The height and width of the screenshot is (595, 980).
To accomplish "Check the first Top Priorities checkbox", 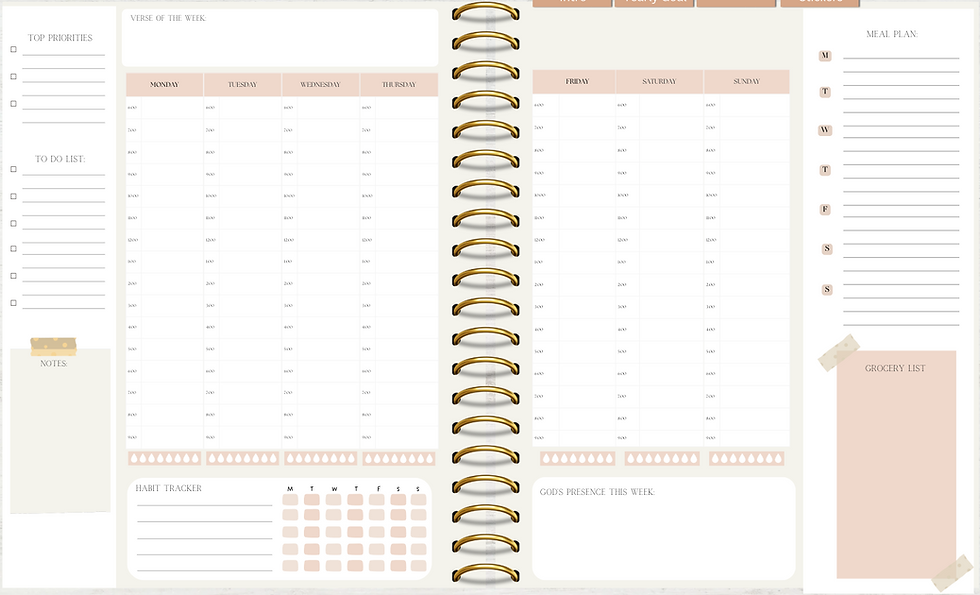I will (13, 47).
